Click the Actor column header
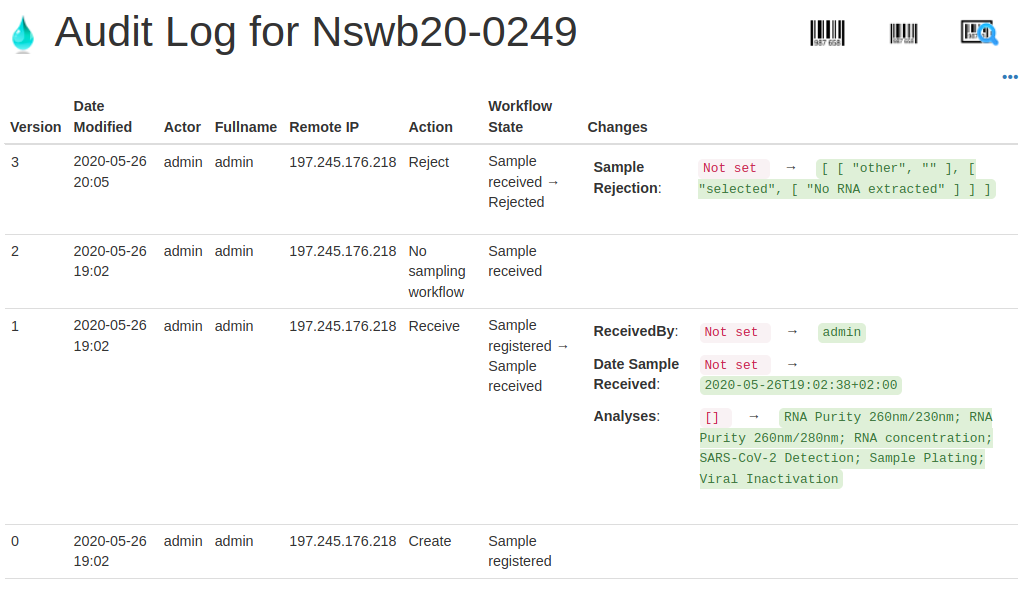The height and width of the screenshot is (607, 1033). tap(182, 127)
